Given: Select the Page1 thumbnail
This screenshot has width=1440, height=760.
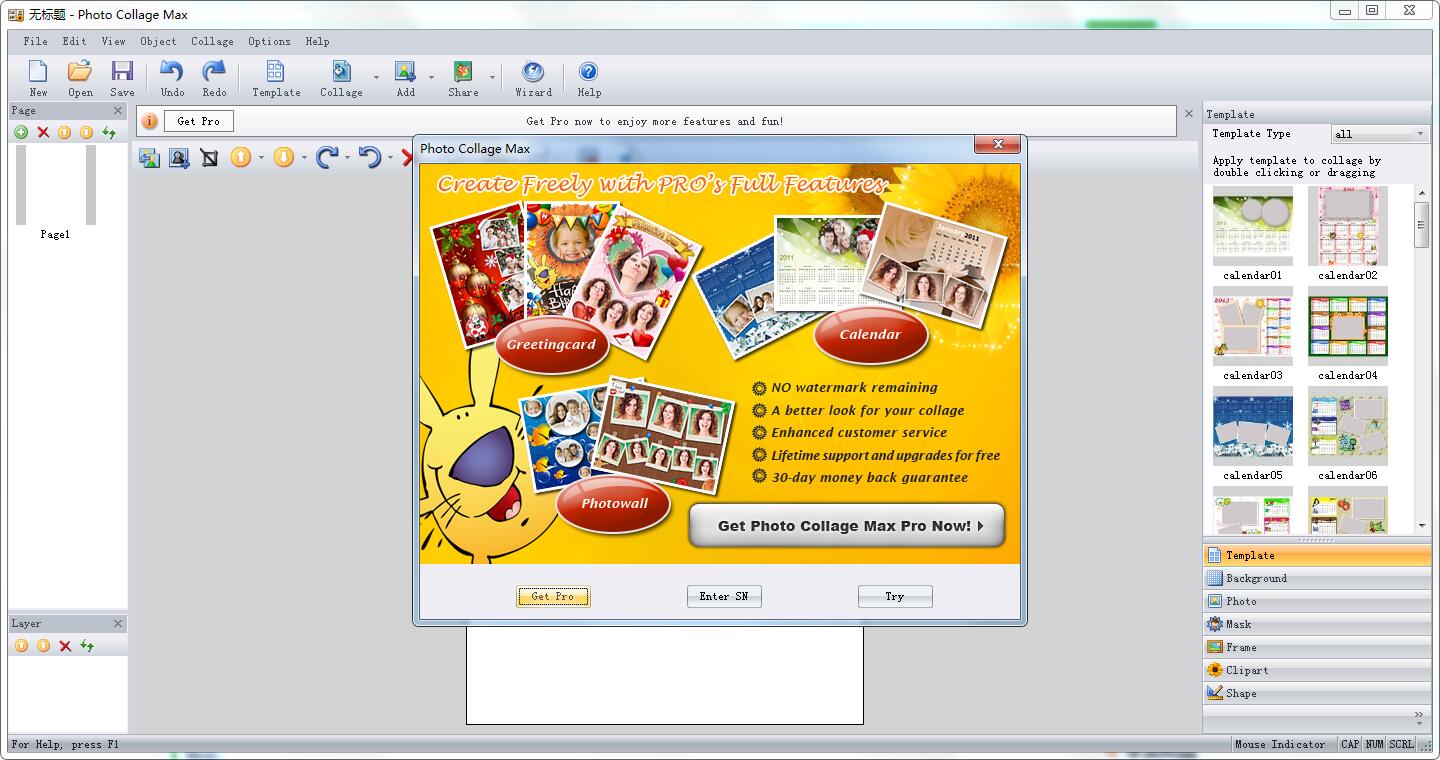Looking at the screenshot, I should pos(56,185).
